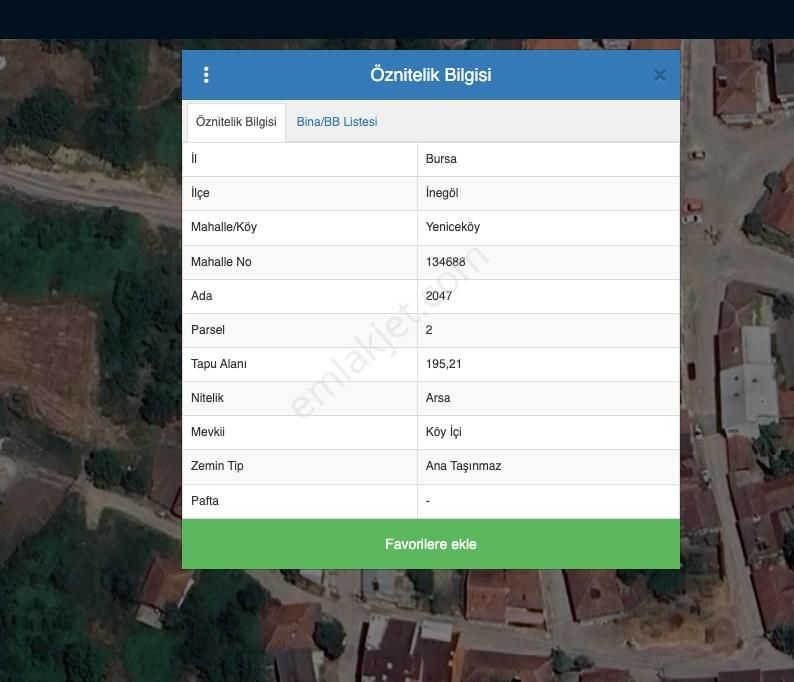Screen dimensions: 794x682
Task: Close the Öznitelik Bilgisi dialog
Action: 659,75
